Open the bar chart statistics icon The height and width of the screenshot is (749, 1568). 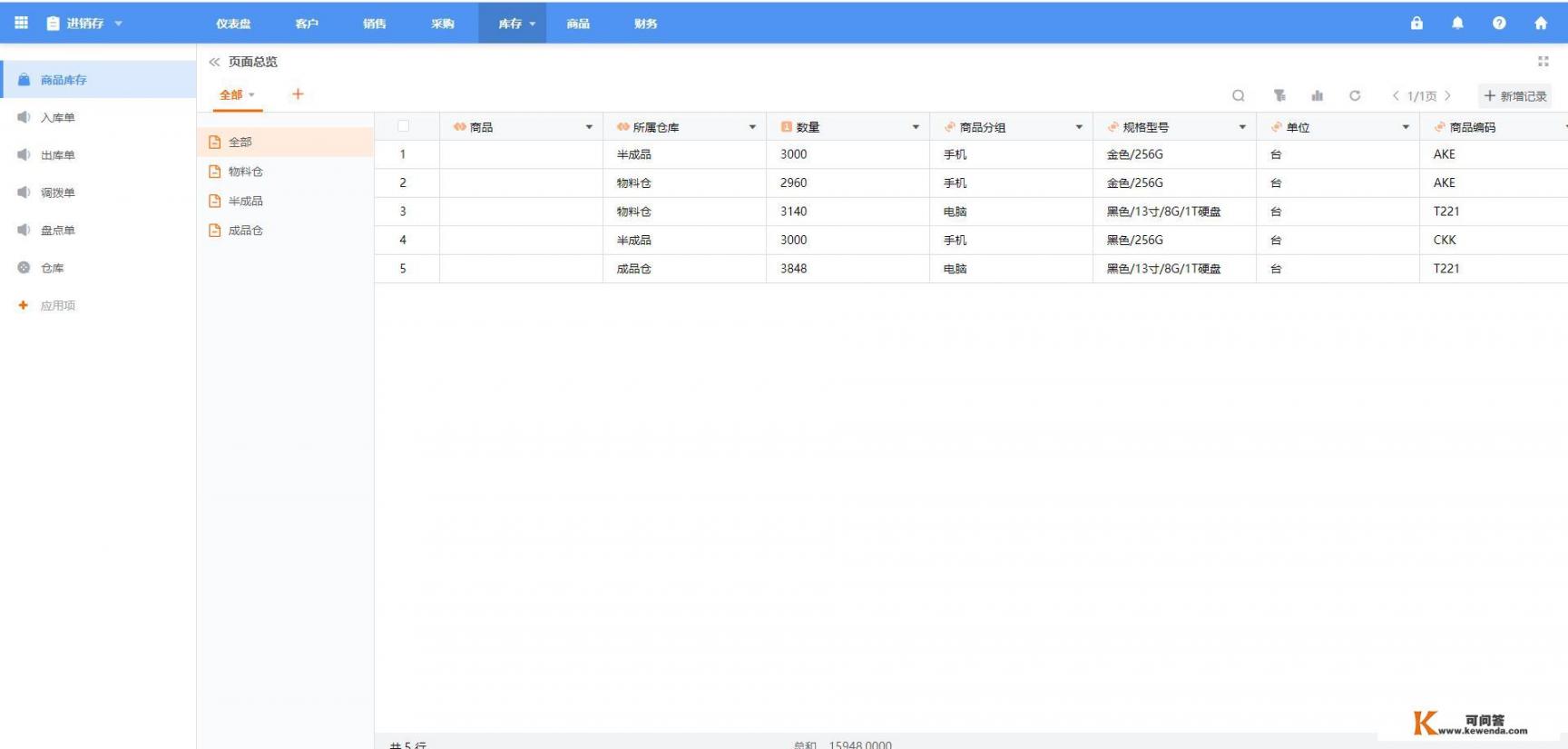pyautogui.click(x=1318, y=95)
